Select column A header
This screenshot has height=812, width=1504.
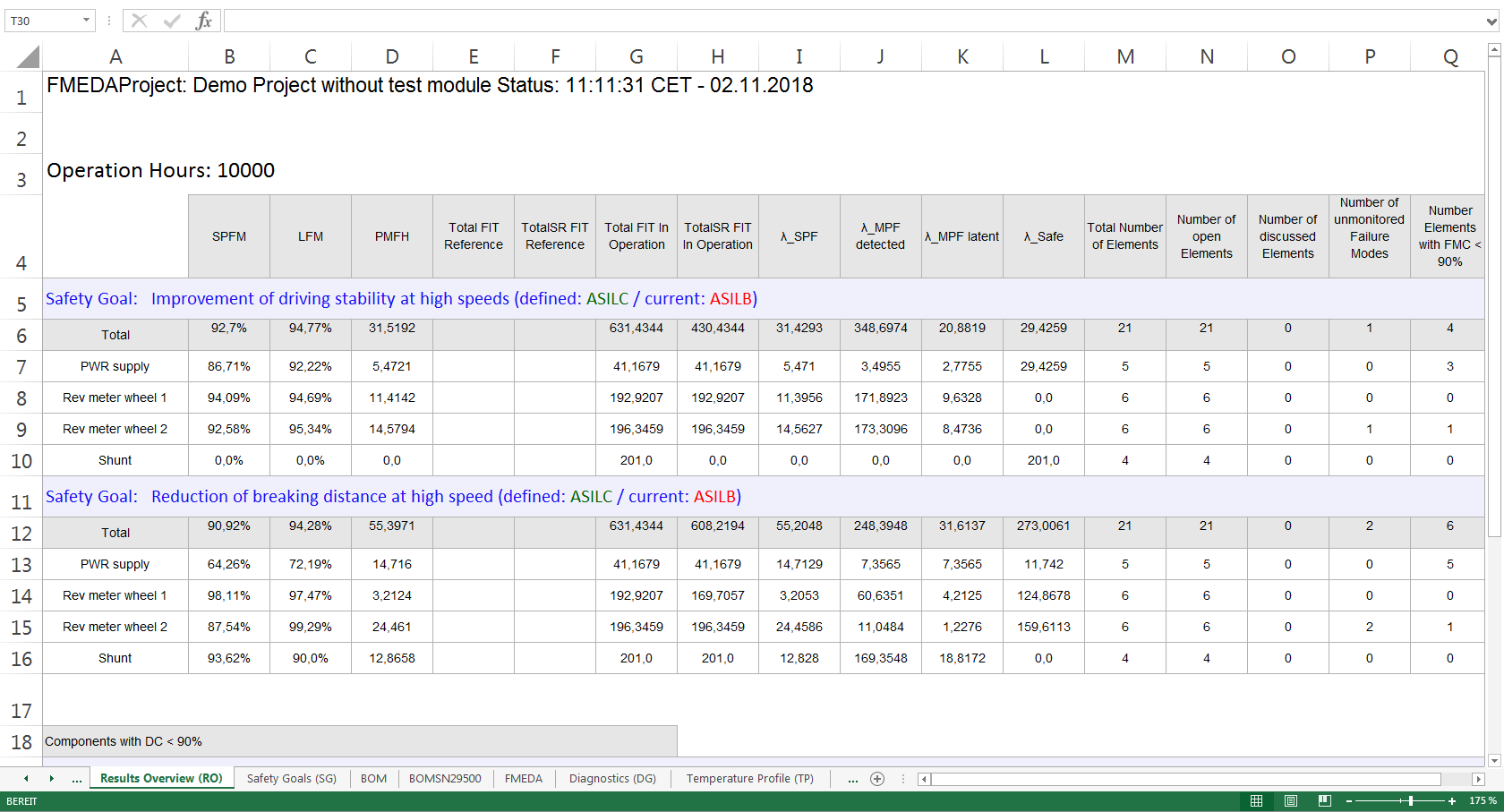tap(115, 57)
